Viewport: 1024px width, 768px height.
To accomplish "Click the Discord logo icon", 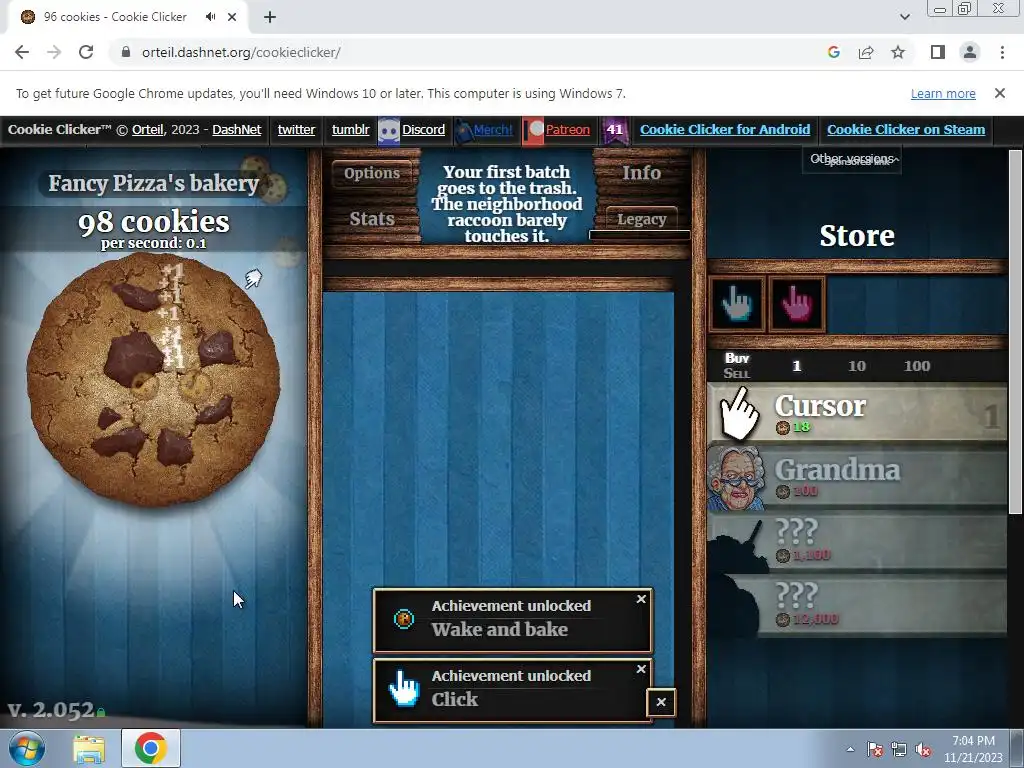I will pyautogui.click(x=389, y=131).
